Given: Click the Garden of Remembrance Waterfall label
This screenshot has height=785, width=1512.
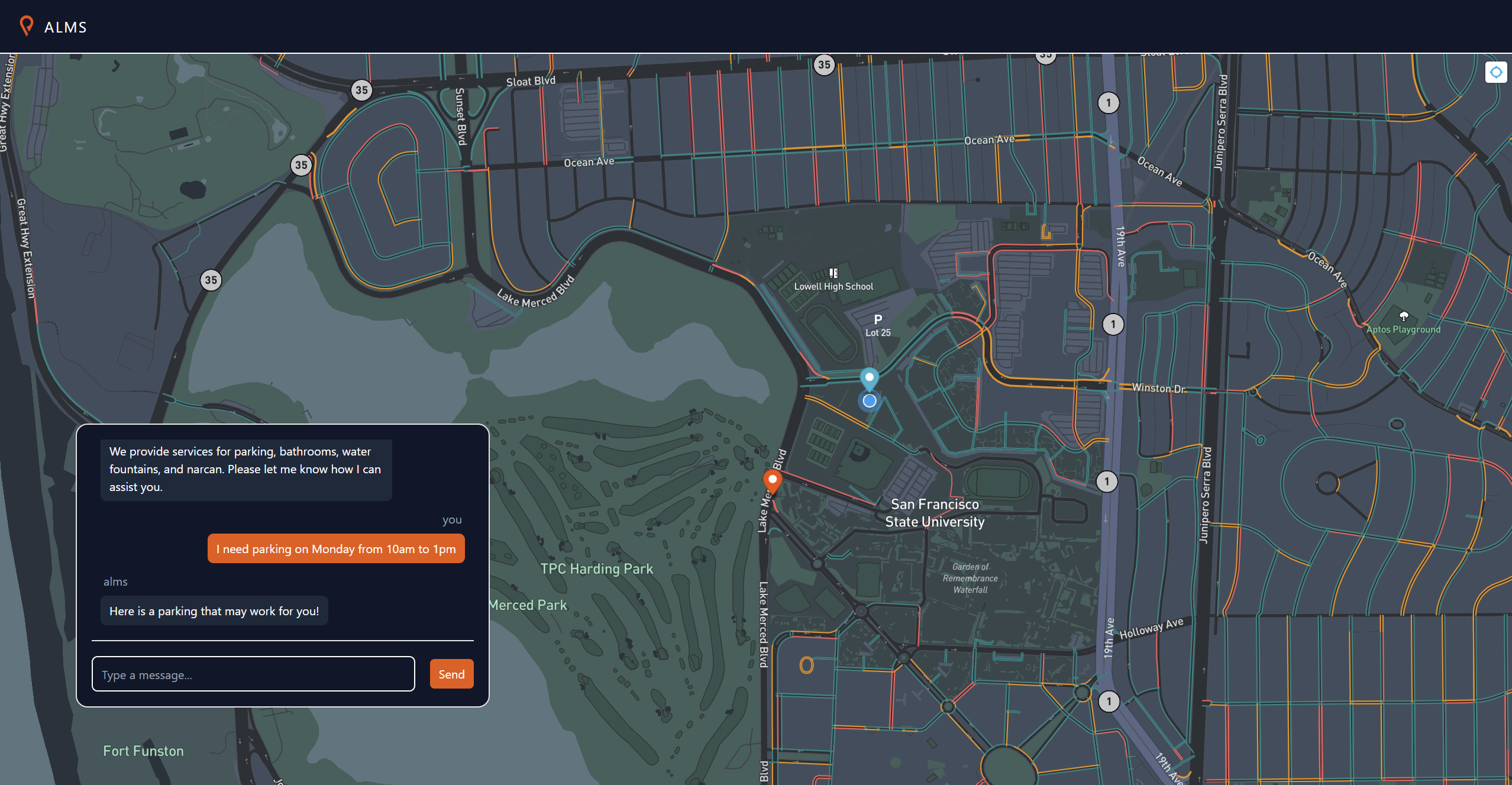Looking at the screenshot, I should (970, 578).
